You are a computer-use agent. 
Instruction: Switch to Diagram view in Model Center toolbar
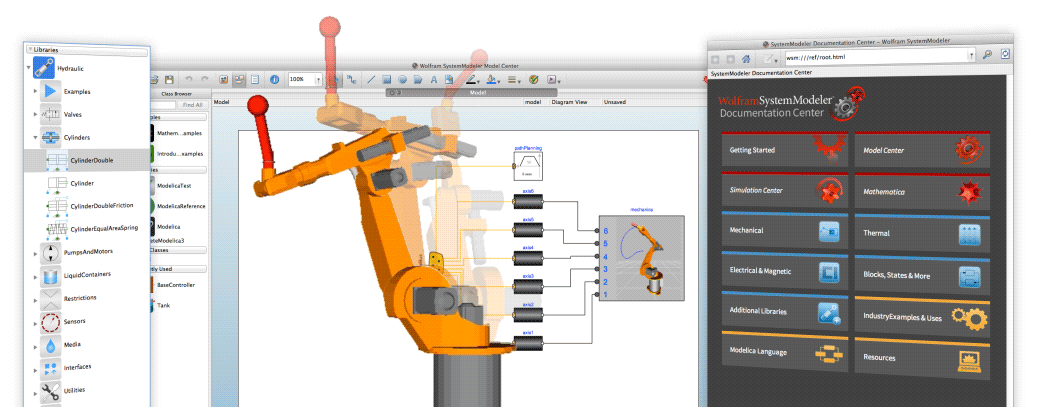coord(239,79)
